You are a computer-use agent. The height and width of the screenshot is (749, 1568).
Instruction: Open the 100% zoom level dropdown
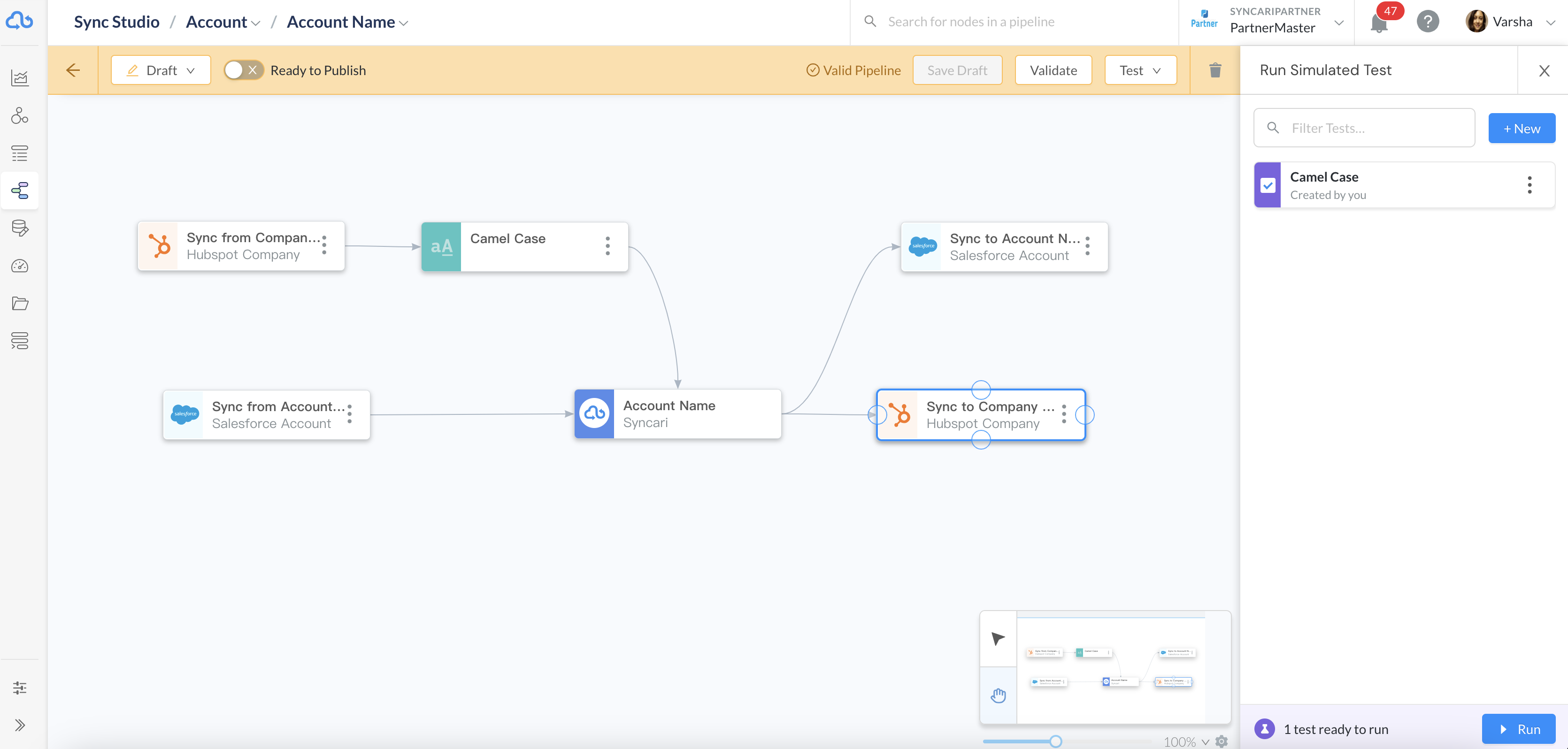click(1186, 741)
